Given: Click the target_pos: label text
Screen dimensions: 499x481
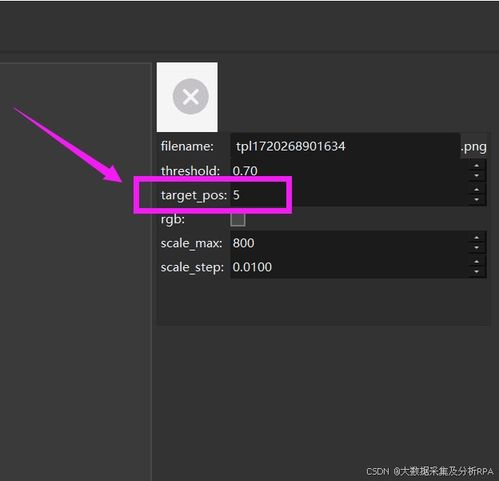Looking at the screenshot, I should click(194, 195).
